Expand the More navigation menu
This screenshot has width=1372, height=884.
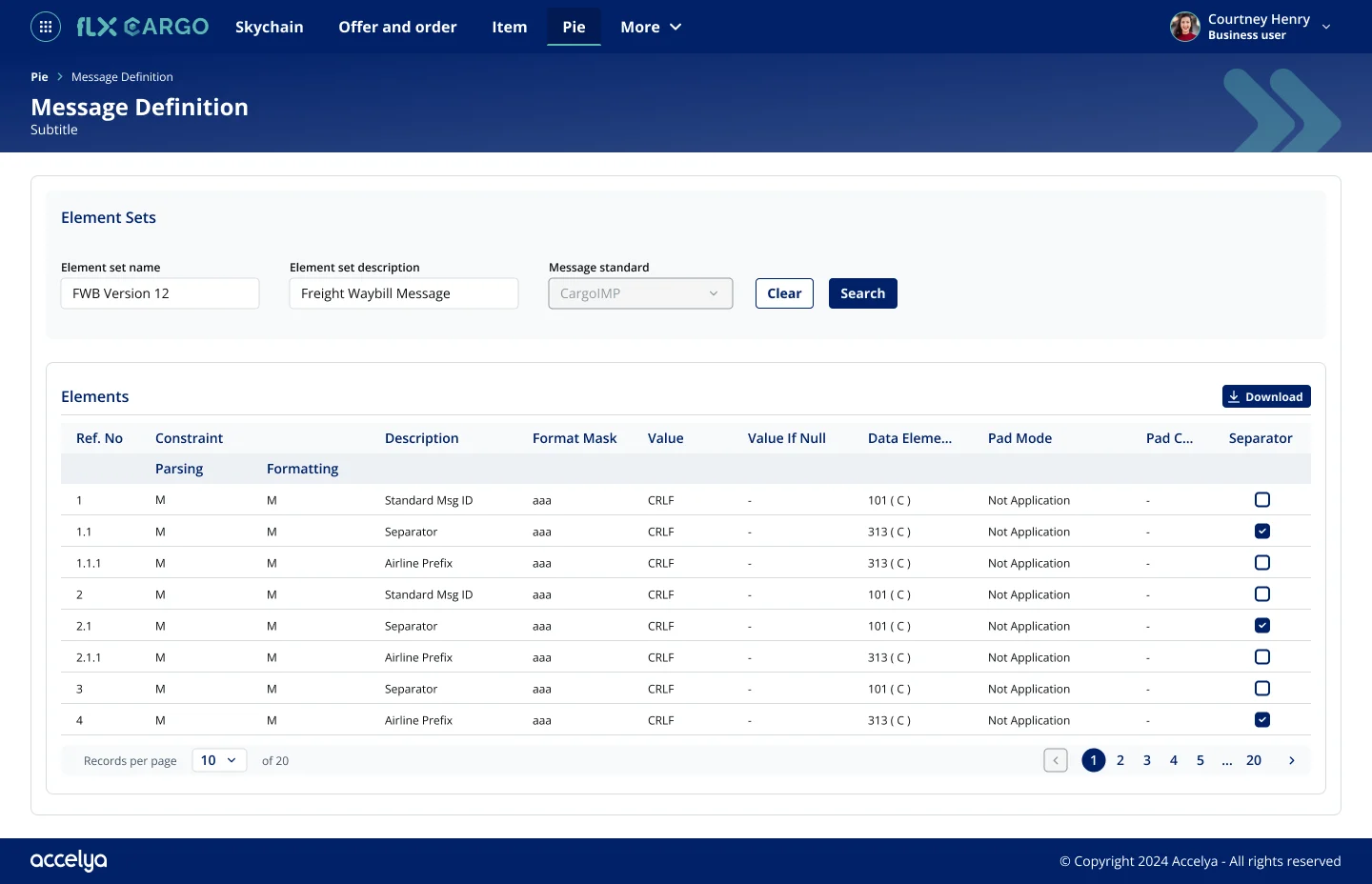tap(651, 27)
